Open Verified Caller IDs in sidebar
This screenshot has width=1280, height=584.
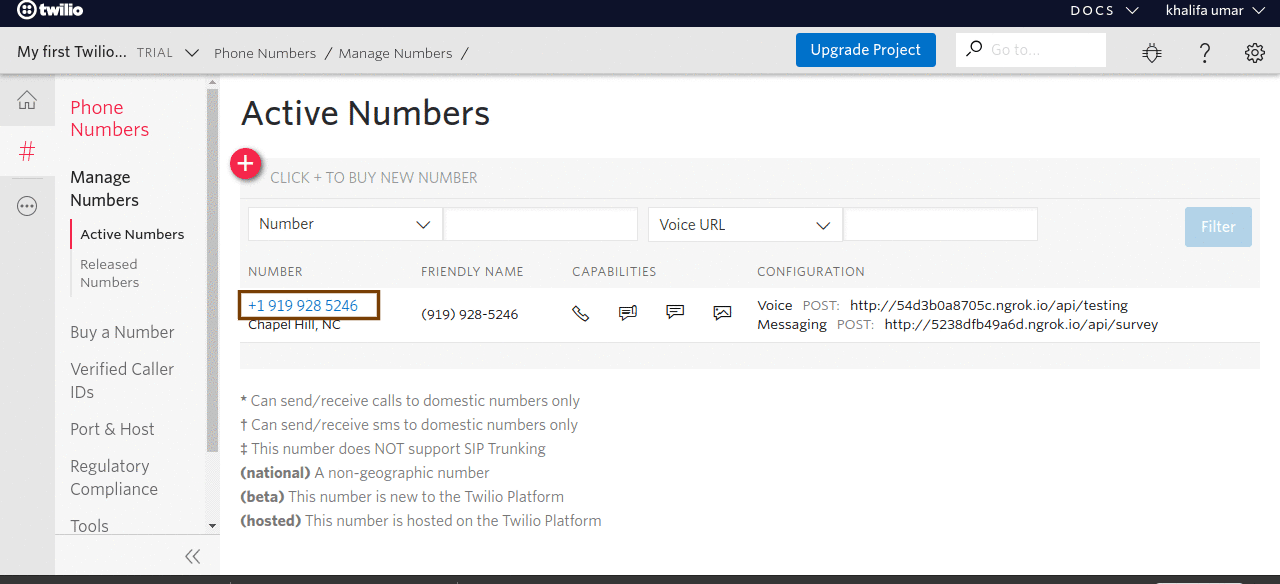coord(122,380)
